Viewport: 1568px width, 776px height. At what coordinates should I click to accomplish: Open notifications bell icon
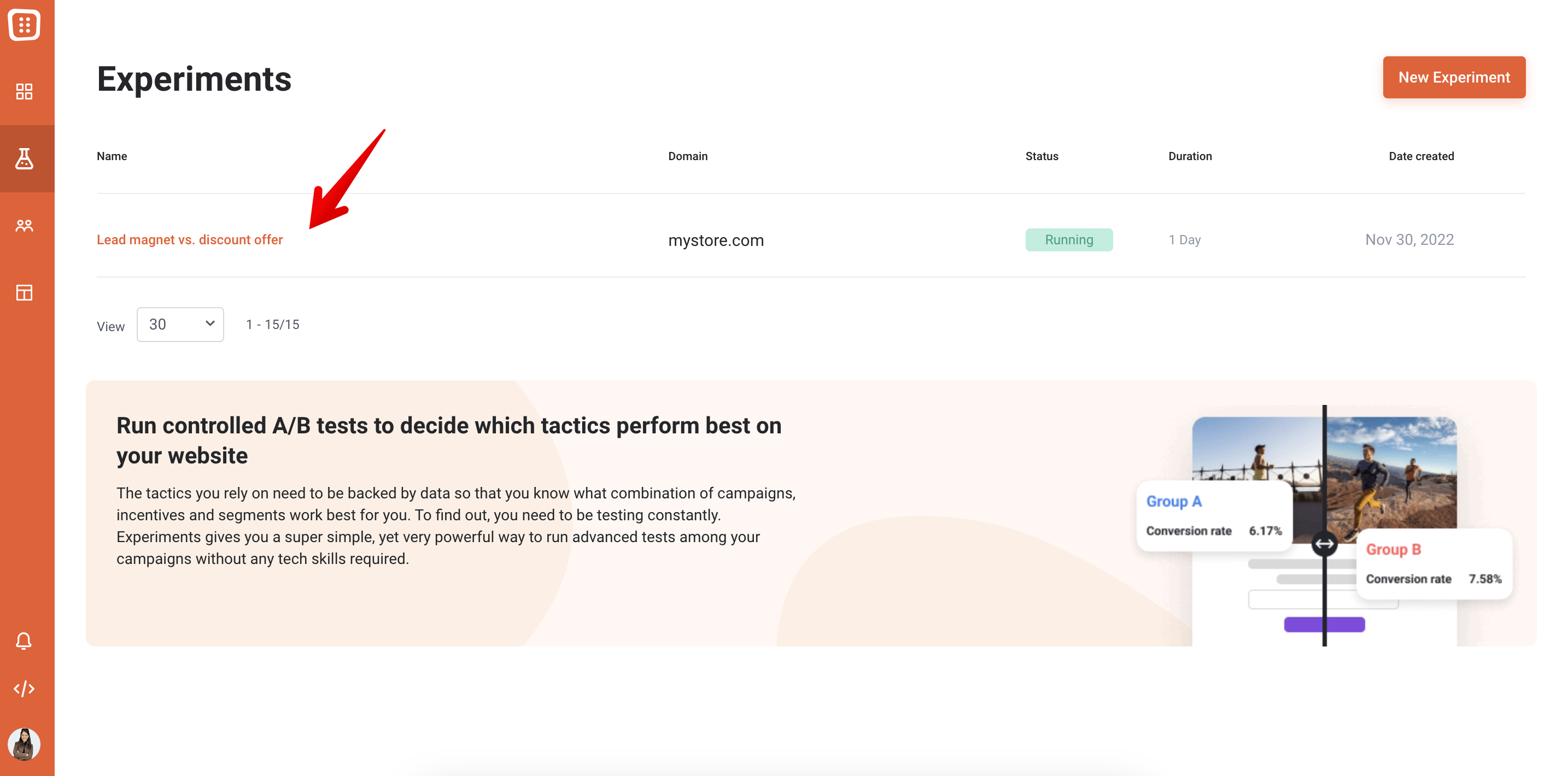tap(24, 641)
